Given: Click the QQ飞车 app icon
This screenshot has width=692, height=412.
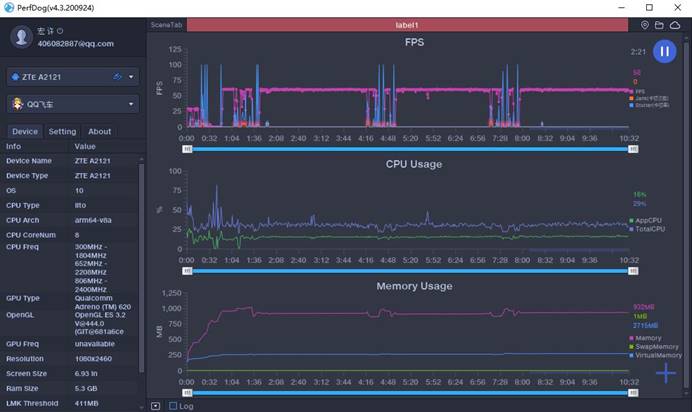Looking at the screenshot, I should tap(18, 104).
